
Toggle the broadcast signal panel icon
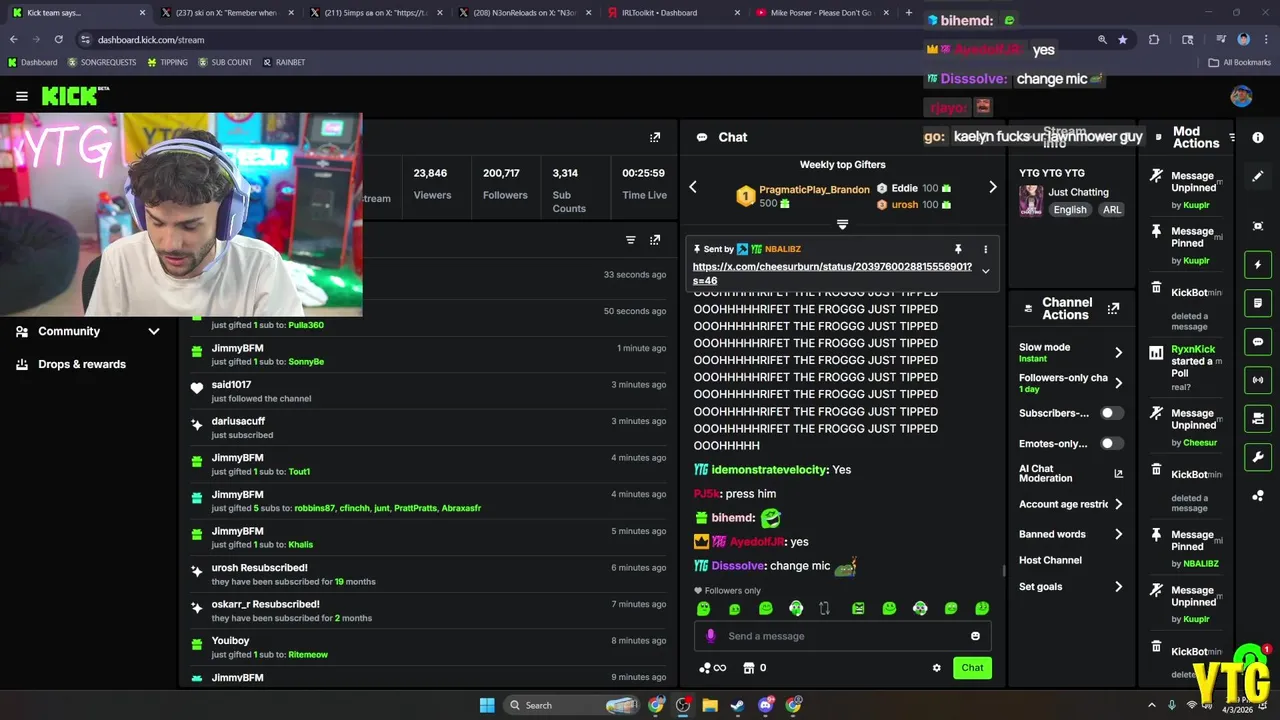(1258, 380)
